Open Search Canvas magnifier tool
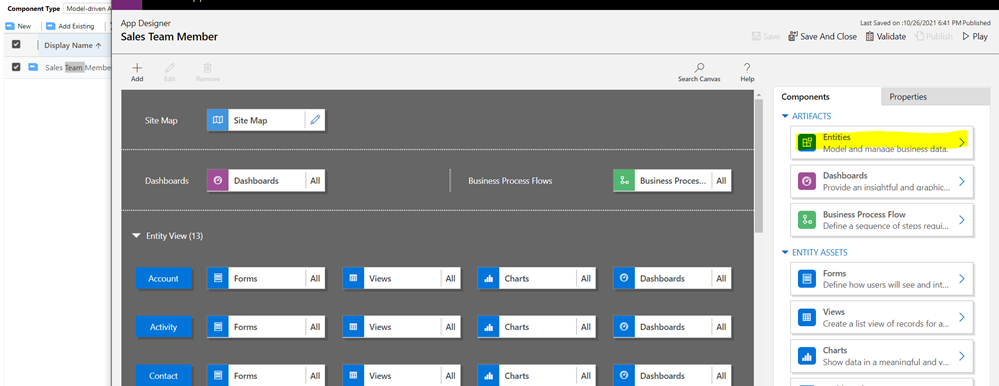Viewport: 999px width, 386px height. pos(700,68)
